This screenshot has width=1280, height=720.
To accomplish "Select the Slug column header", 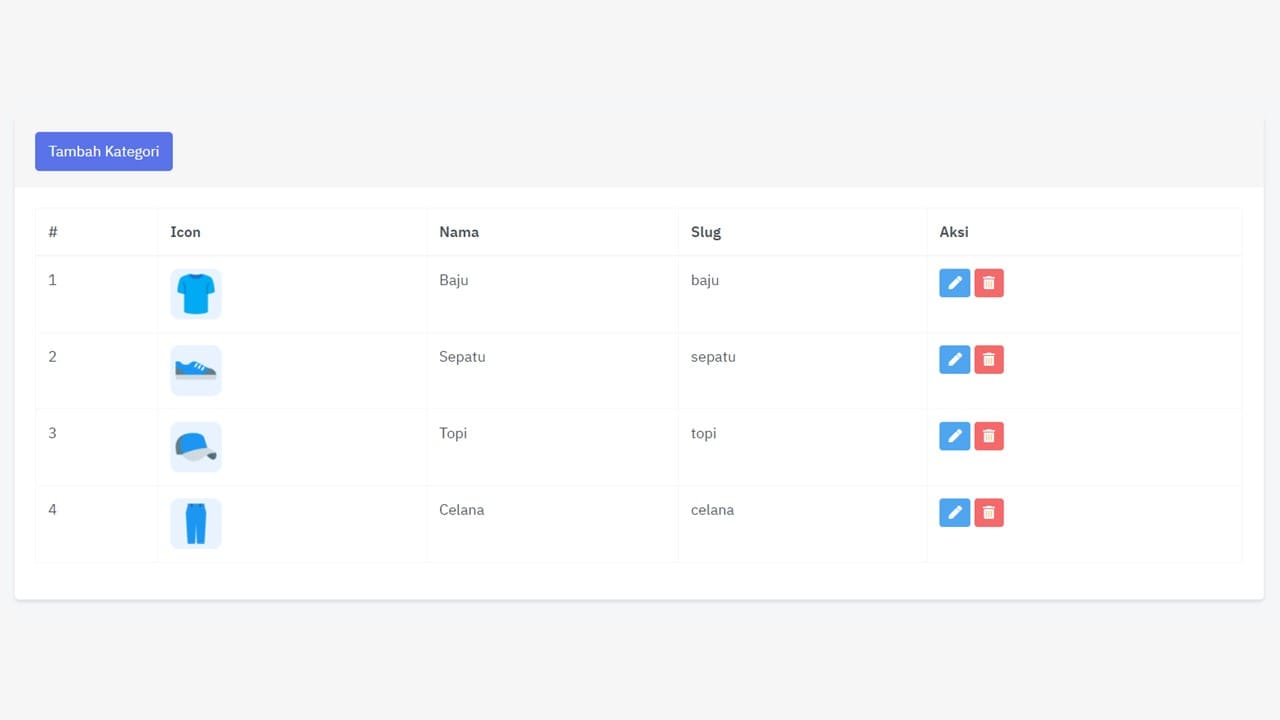I will click(x=706, y=232).
